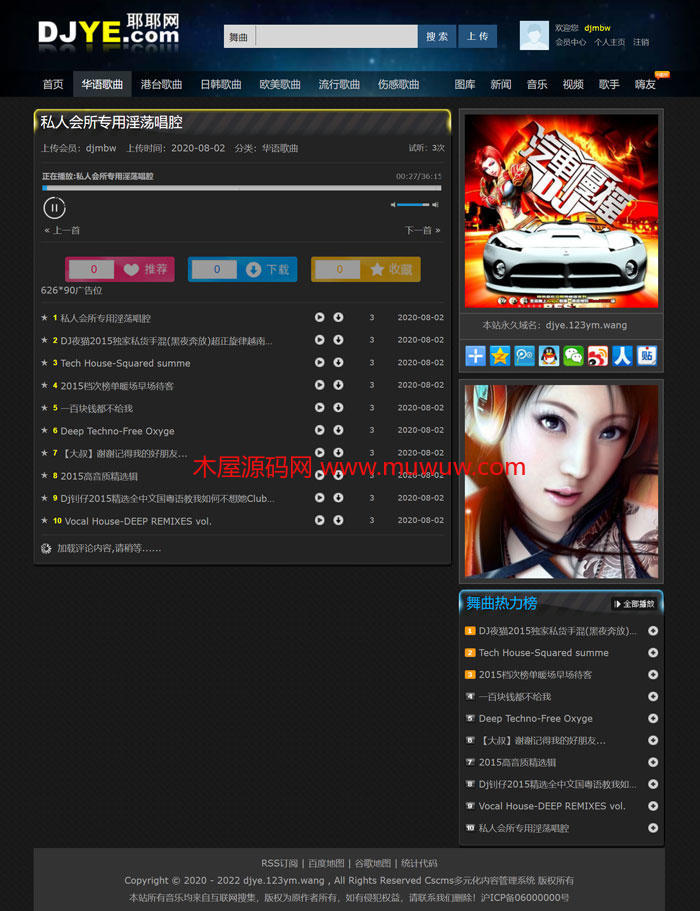This screenshot has width=700, height=911.
Task: Share to Sina Weibo icon
Action: point(598,355)
